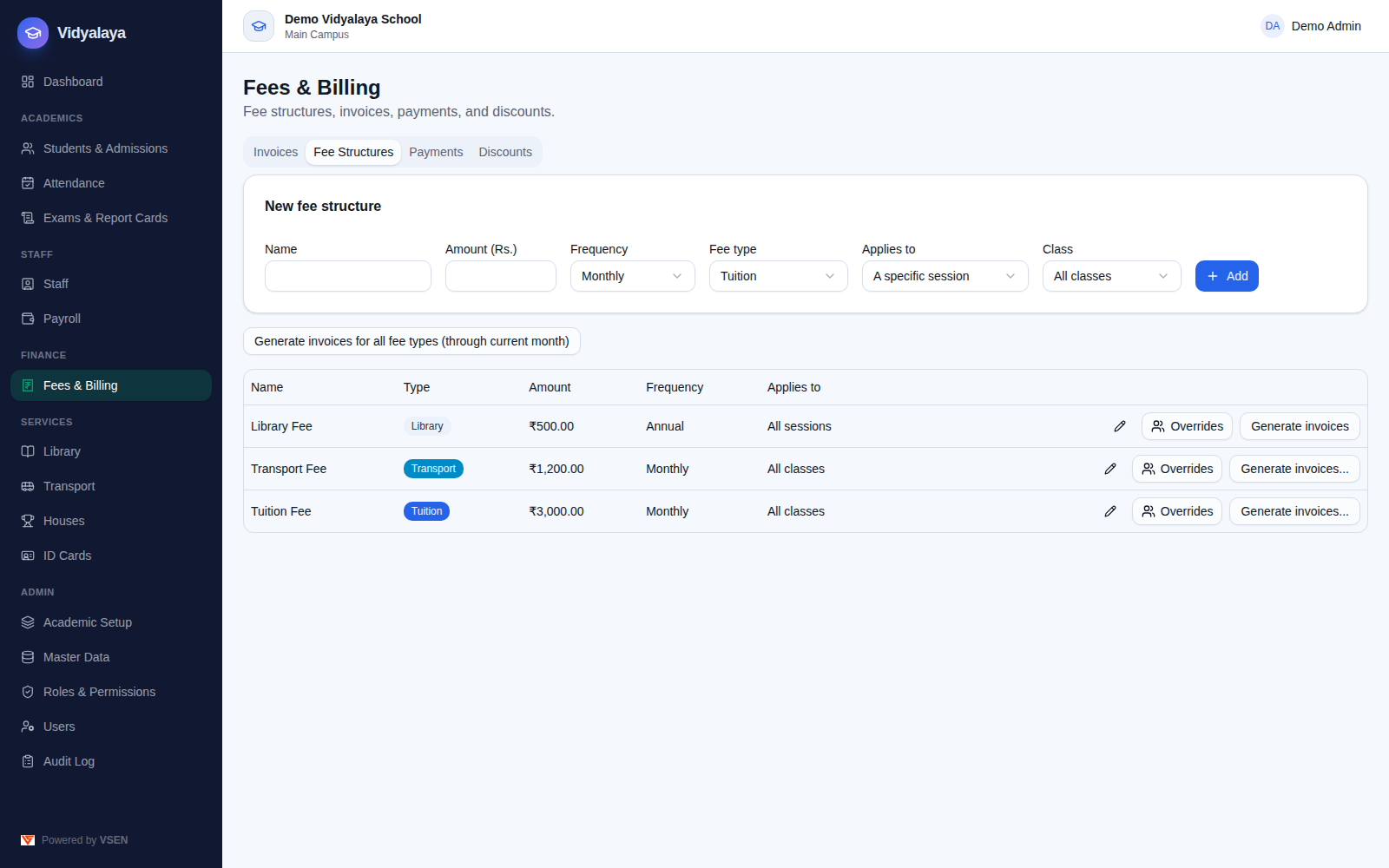Click the DA user avatar
The image size is (1389, 868).
1273,26
